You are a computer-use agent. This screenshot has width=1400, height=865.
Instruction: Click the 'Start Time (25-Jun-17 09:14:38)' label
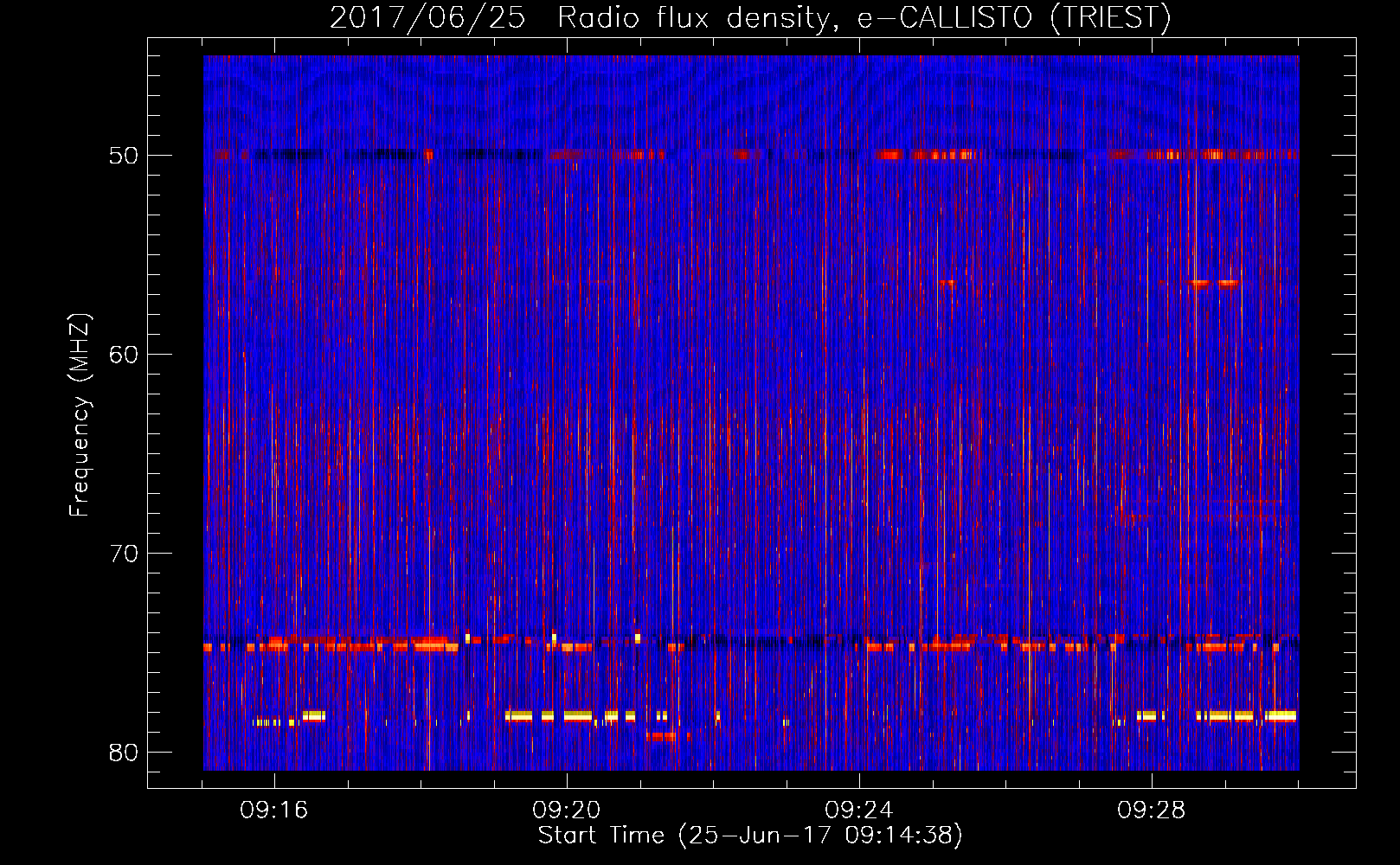coord(750,836)
